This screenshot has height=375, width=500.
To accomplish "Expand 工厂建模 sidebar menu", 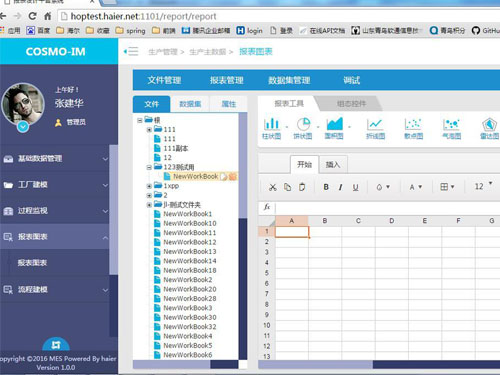I will pos(55,185).
